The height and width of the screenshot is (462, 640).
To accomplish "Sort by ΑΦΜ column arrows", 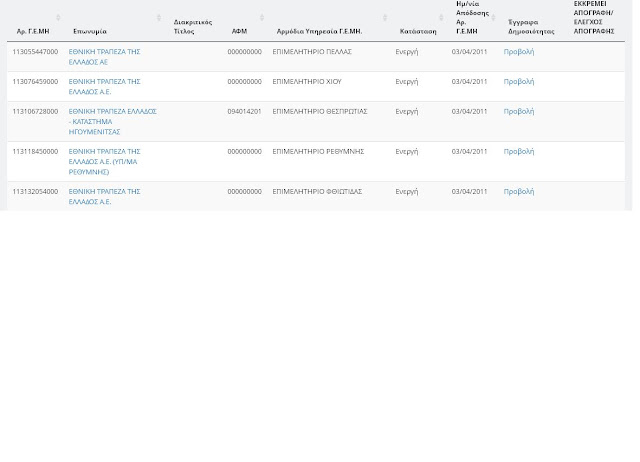I will click(262, 18).
